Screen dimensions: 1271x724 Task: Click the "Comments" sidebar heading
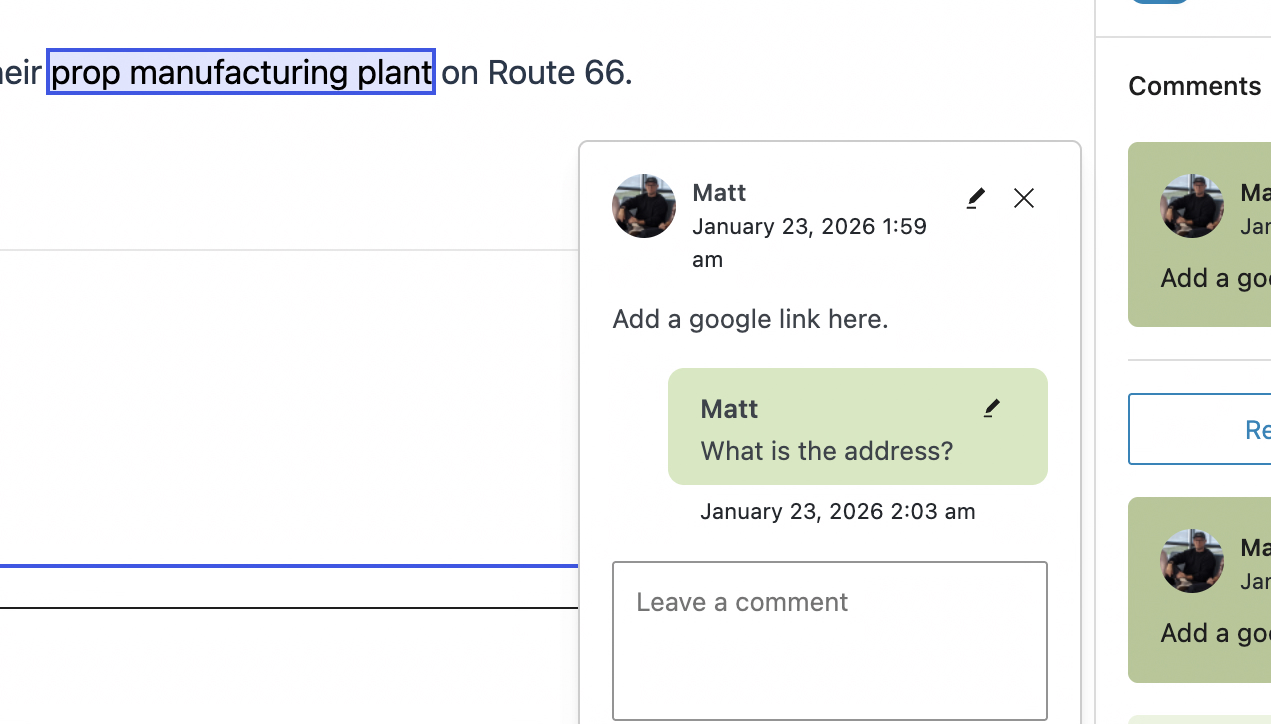pyautogui.click(x=1194, y=86)
